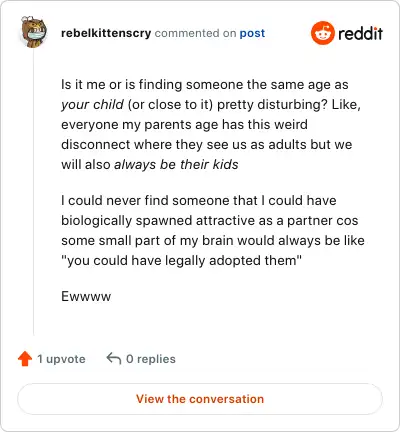This screenshot has height=432, width=400.
Task: Click the first line 'Is it me or is finding'
Action: pos(205,85)
